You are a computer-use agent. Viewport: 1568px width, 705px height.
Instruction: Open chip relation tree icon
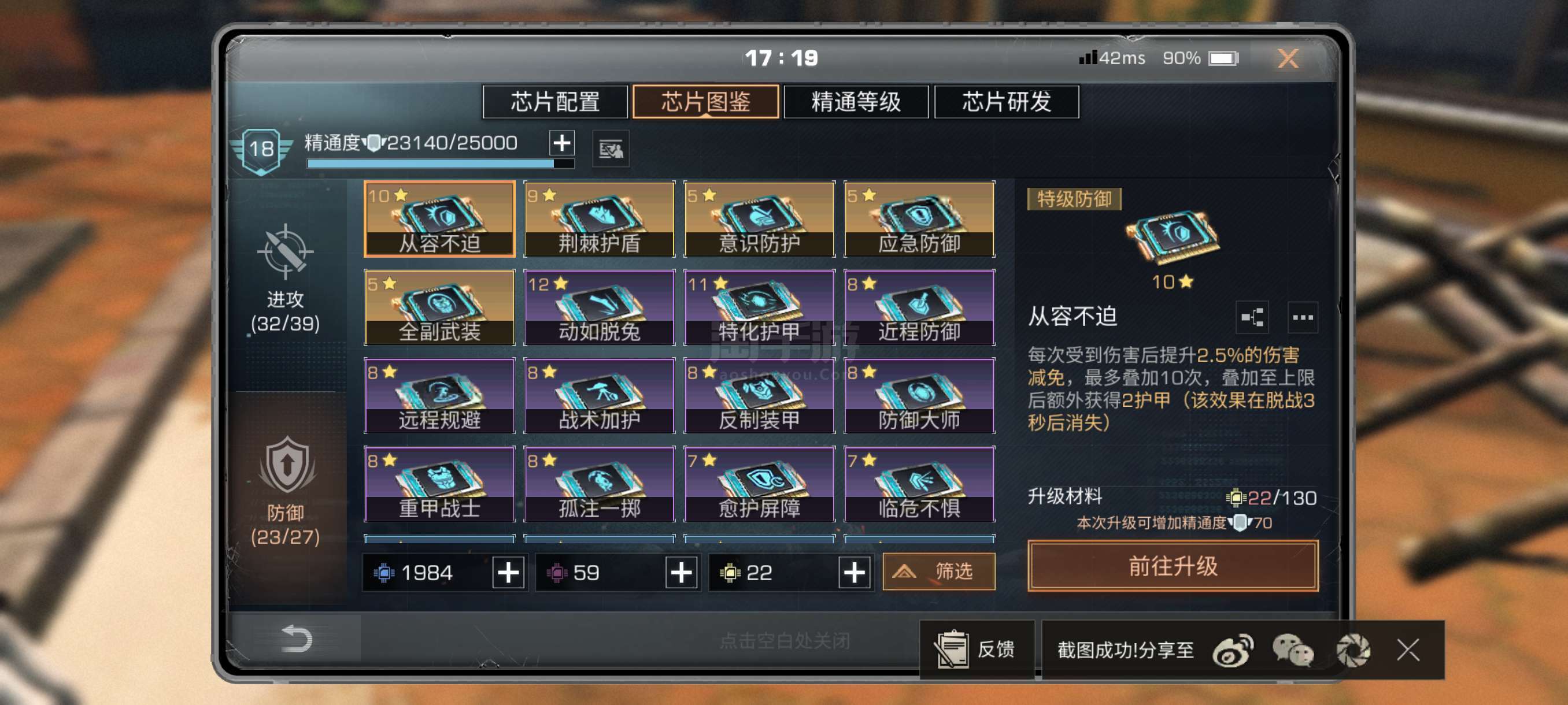(1252, 317)
